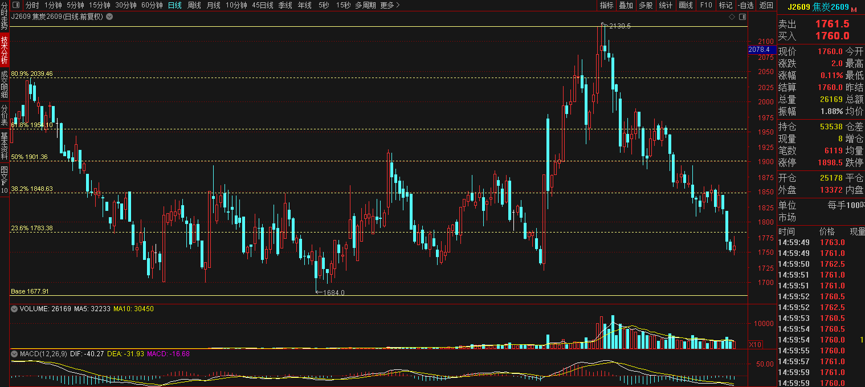Screen dimensions: 865x387
Task: Select the 1分钟 period tab
Action: (53, 5)
